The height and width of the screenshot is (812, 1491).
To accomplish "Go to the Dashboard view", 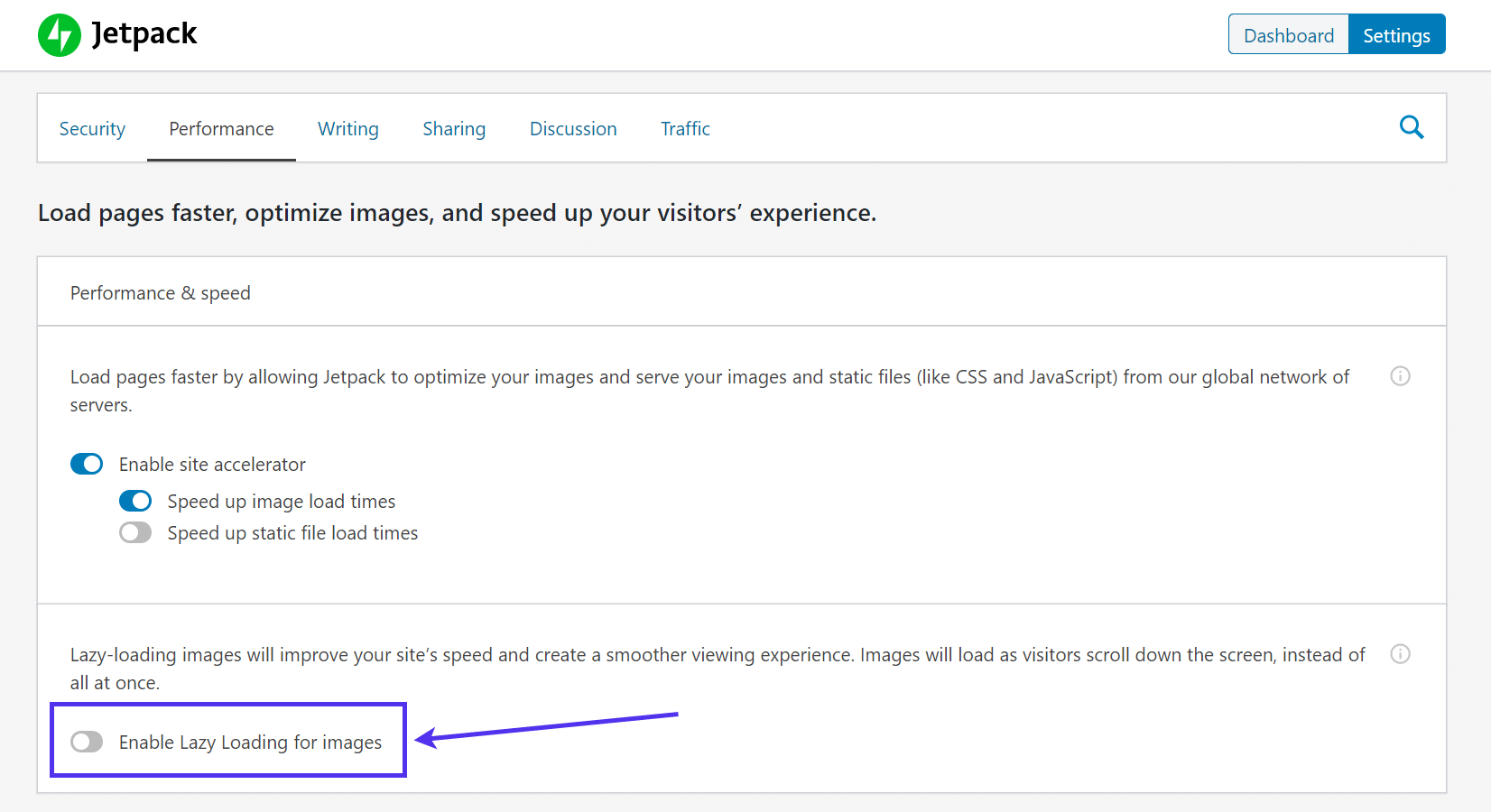I will (x=1288, y=35).
